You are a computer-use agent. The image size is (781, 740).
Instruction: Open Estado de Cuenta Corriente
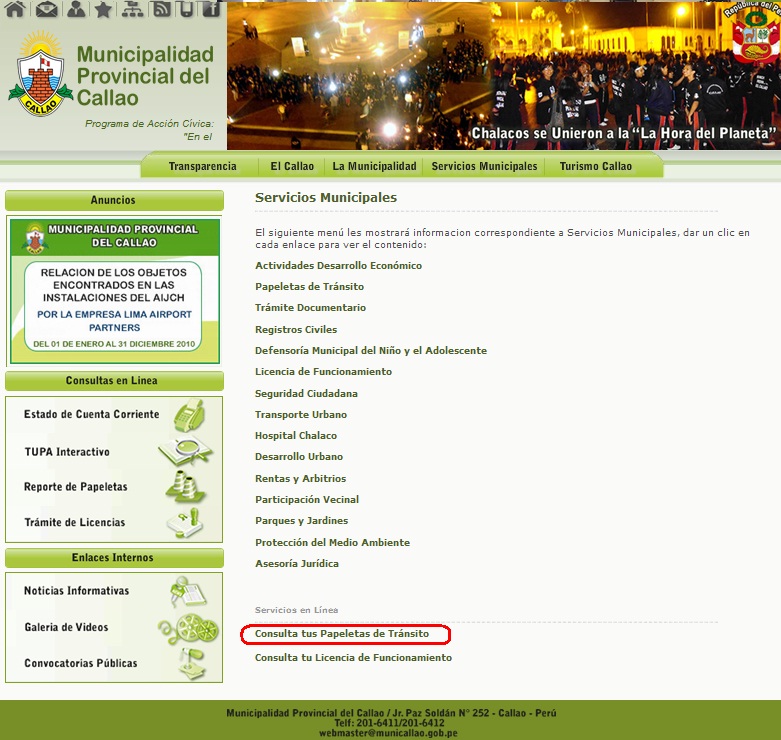91,414
